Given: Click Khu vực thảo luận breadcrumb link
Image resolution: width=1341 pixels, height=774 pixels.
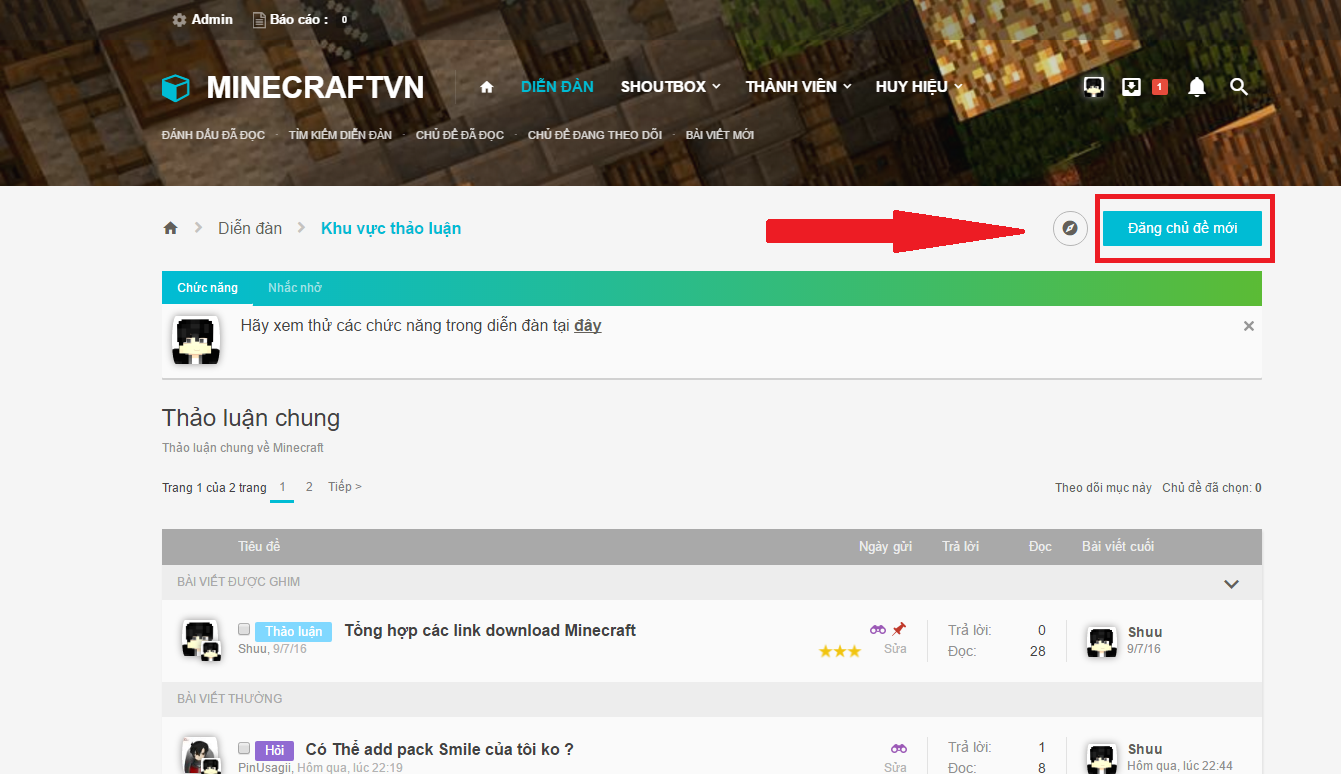Looking at the screenshot, I should 391,228.
